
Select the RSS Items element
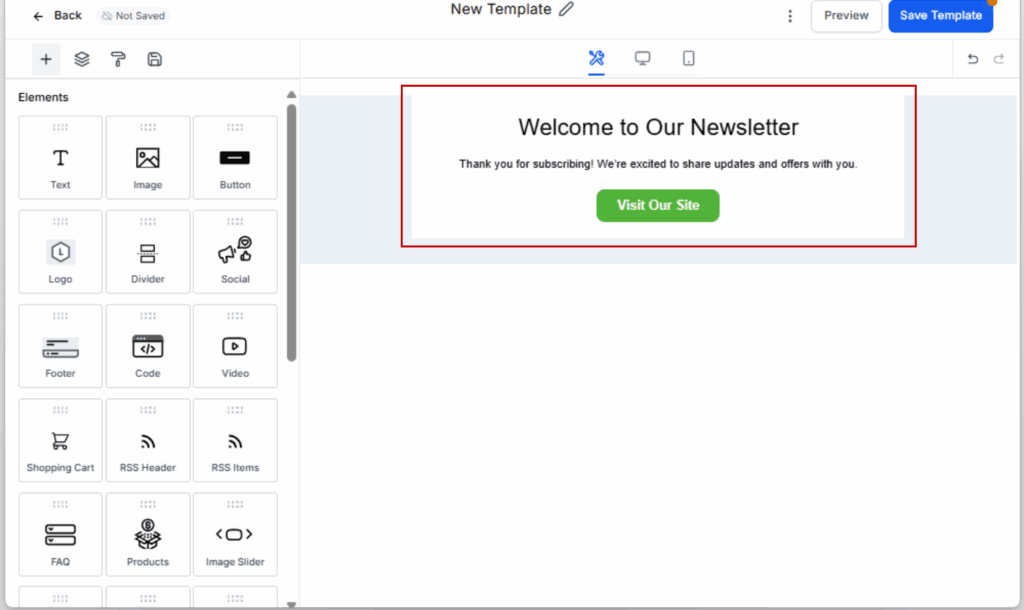[235, 440]
